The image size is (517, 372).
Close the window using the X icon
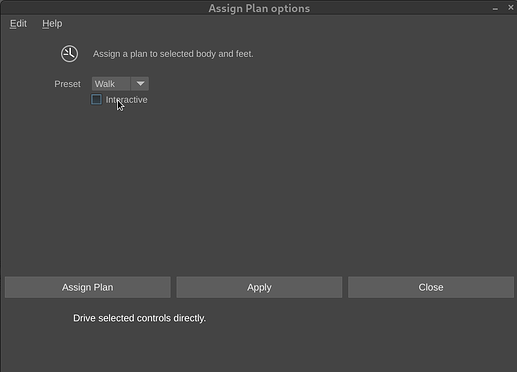[511, 7]
